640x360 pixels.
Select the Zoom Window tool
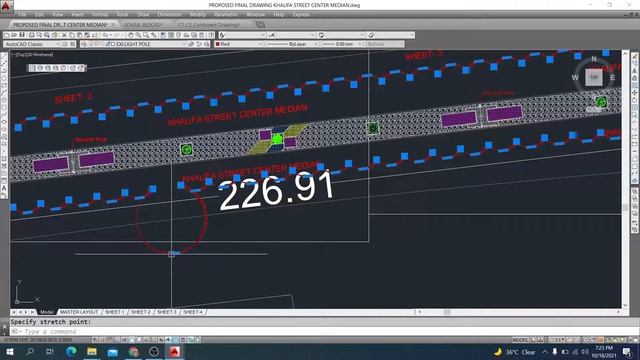pyautogui.click(x=146, y=35)
